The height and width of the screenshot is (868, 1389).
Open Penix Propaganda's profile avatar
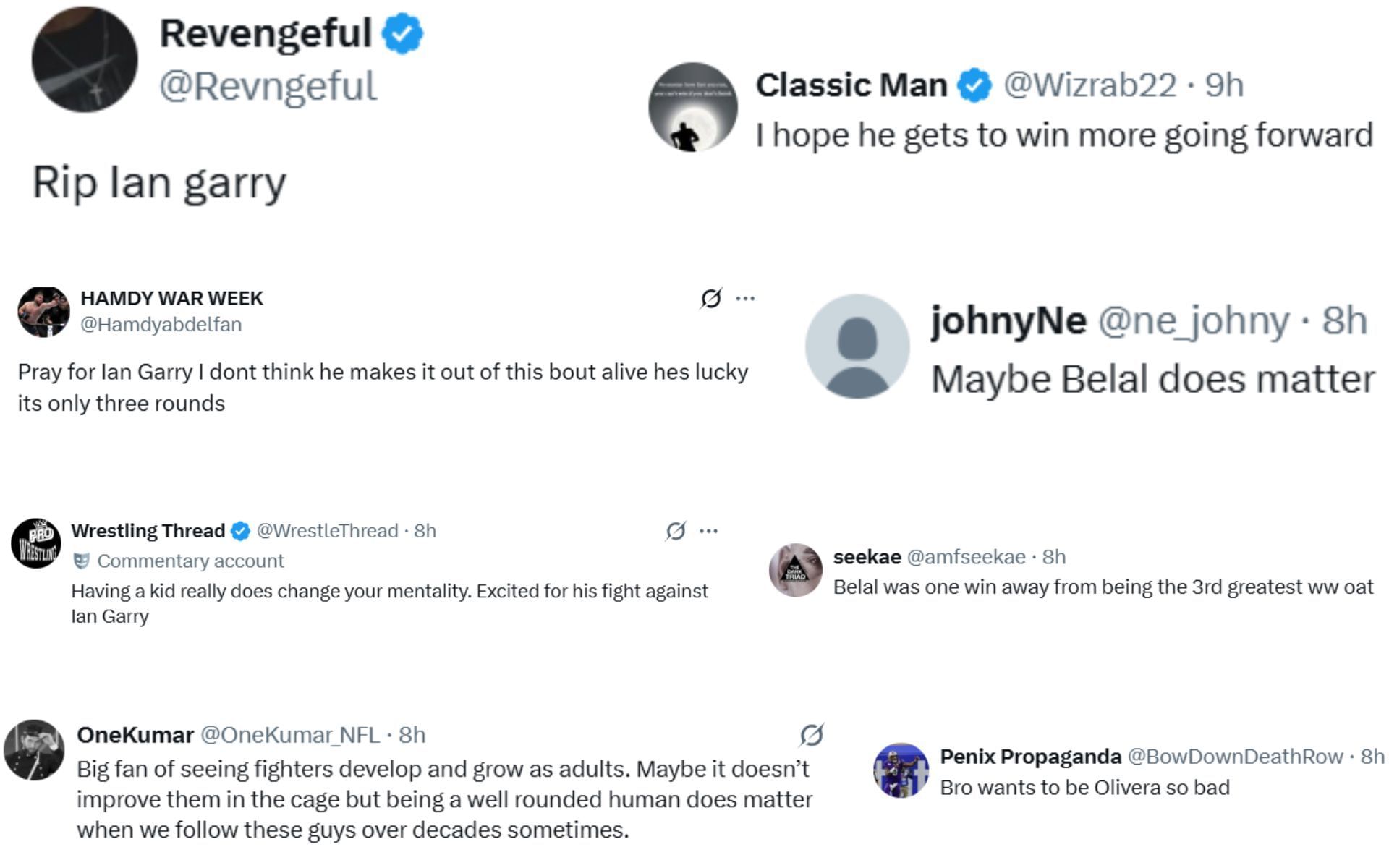click(901, 770)
